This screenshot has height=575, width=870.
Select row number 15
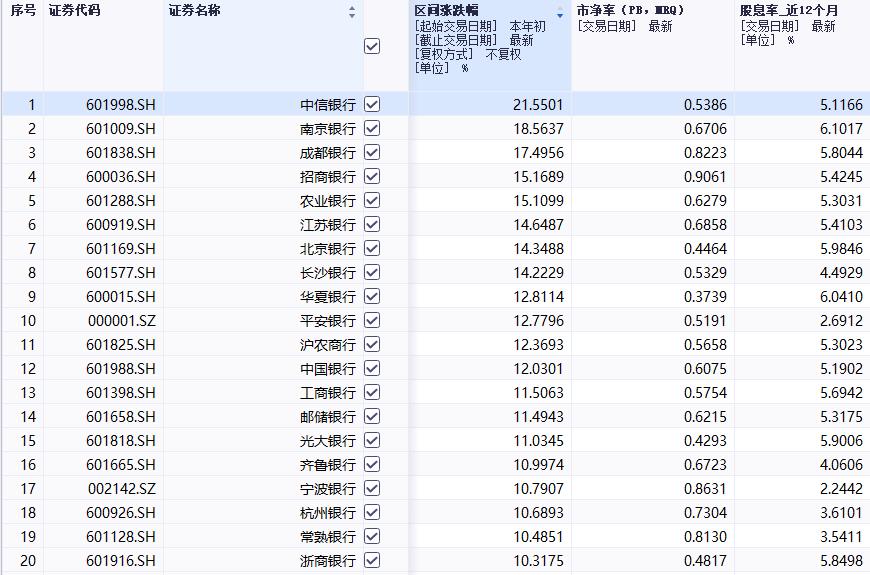28,440
